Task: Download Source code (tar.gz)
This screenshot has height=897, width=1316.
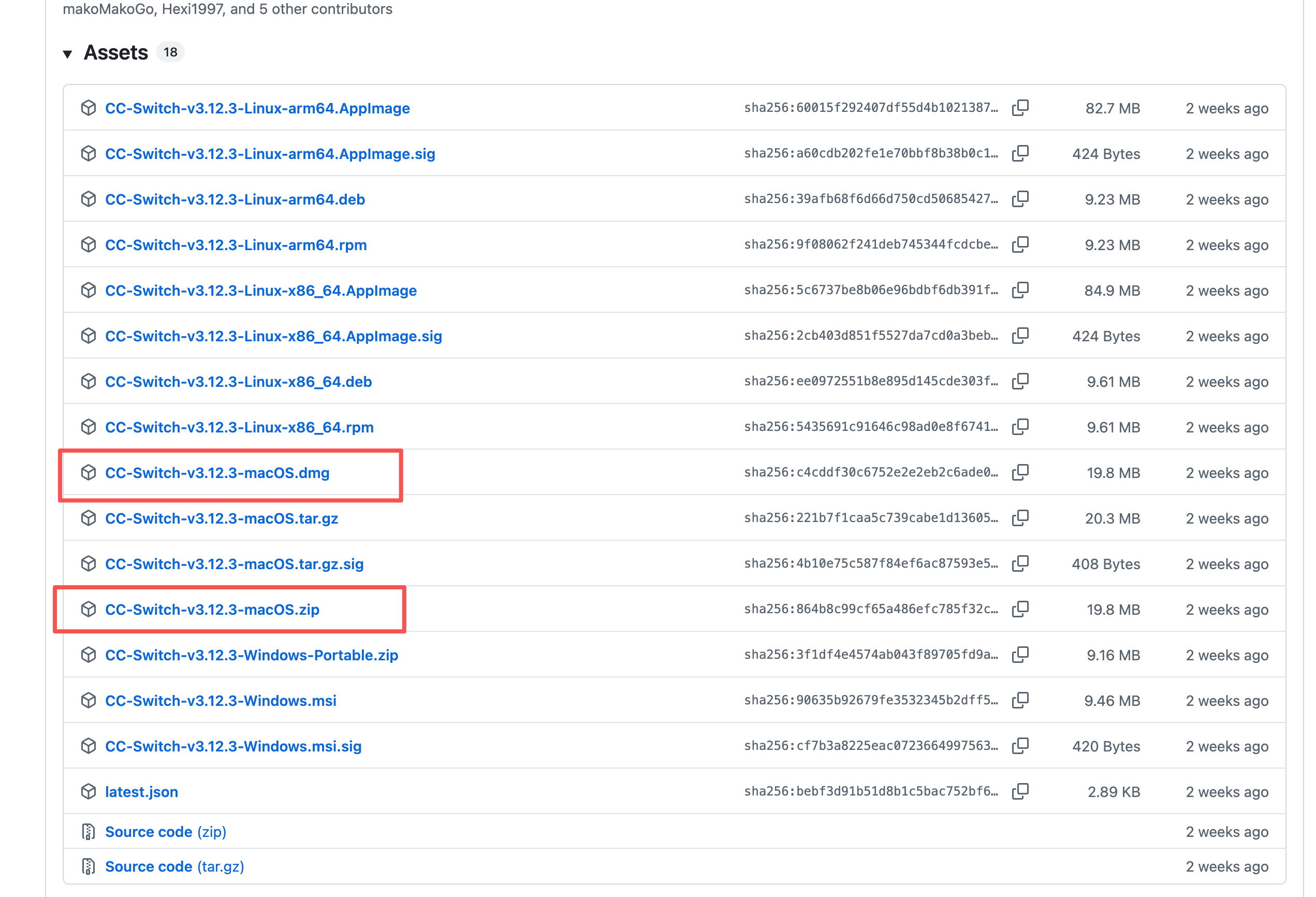Action: (x=174, y=867)
